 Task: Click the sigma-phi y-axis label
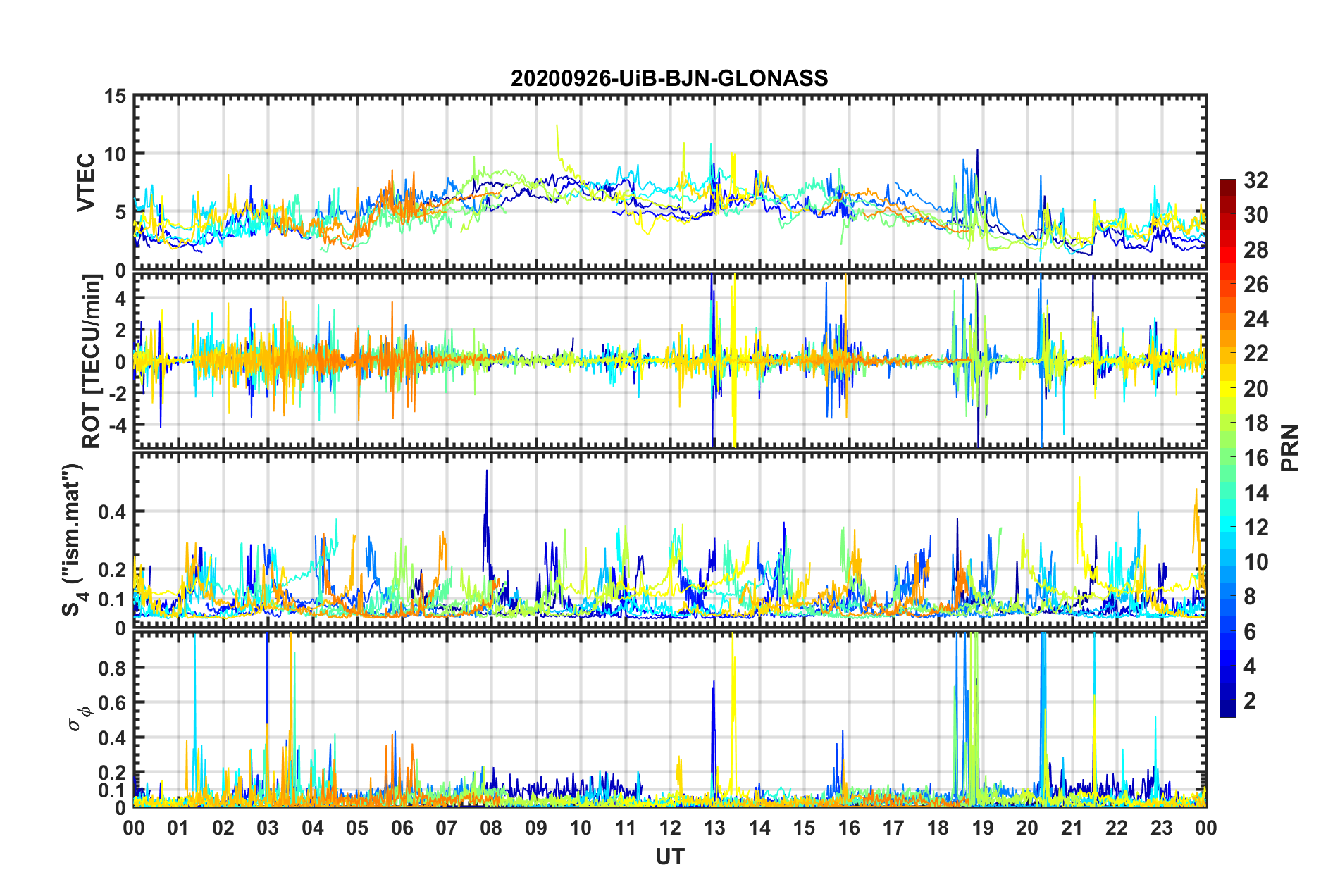pos(80,718)
